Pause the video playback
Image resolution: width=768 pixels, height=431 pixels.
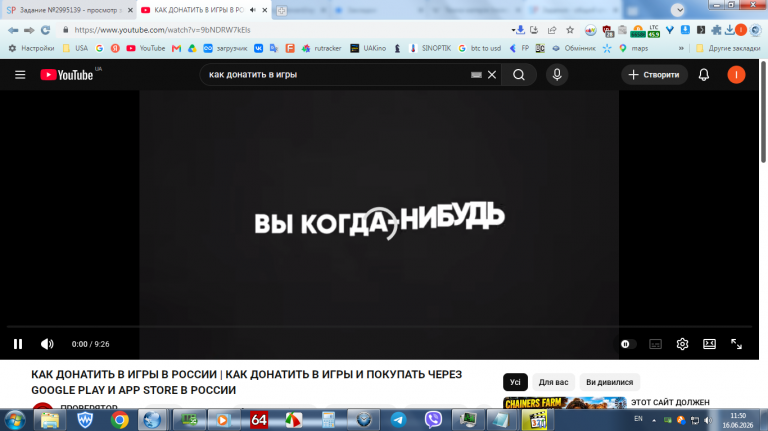[18, 344]
